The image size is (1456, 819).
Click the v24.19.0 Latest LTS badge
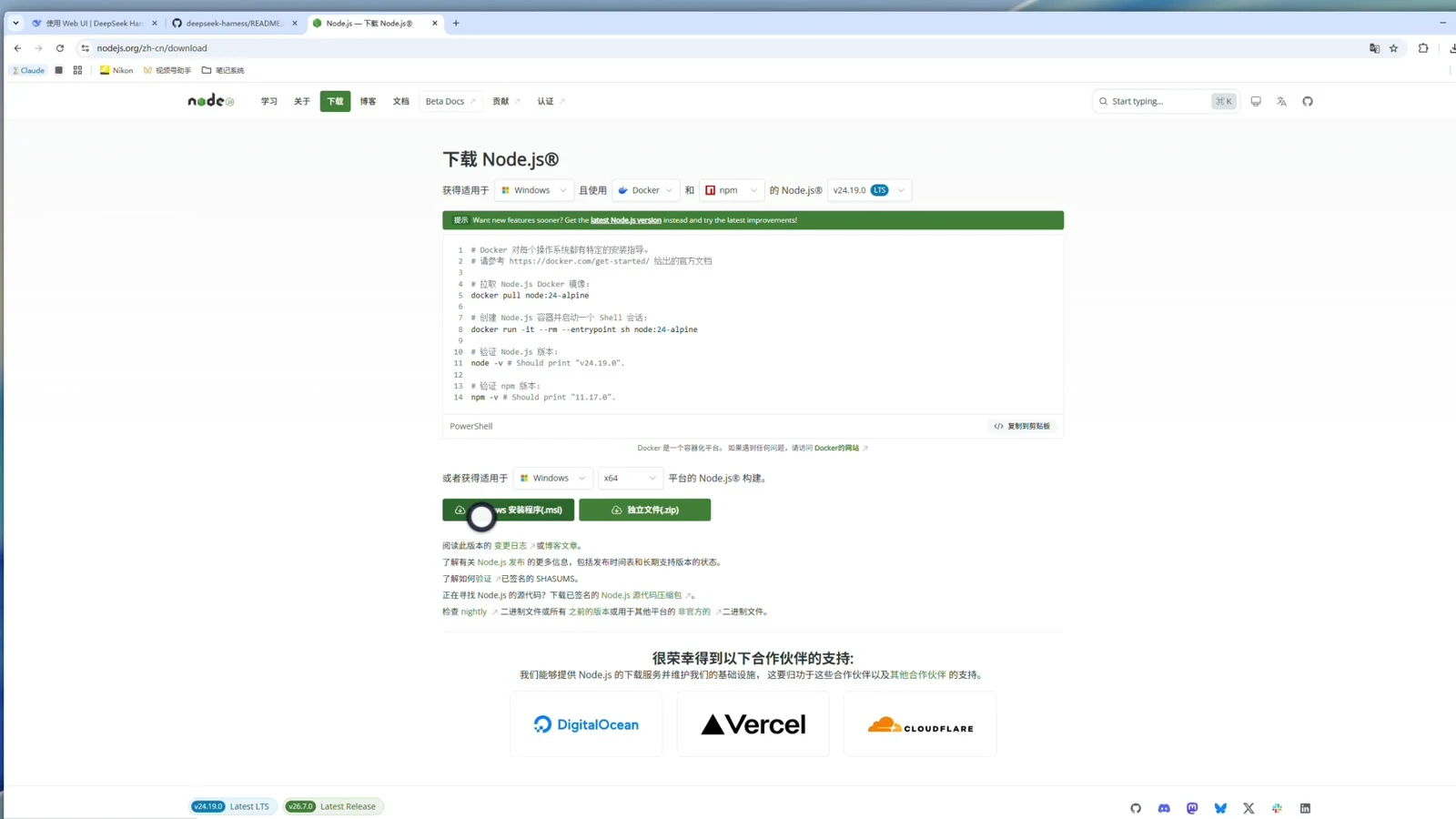231,806
